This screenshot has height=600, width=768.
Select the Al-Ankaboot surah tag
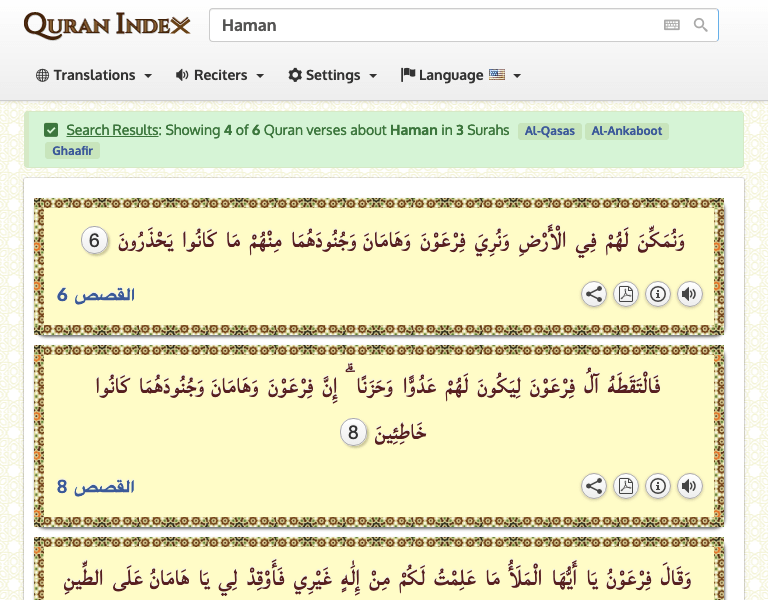point(627,131)
